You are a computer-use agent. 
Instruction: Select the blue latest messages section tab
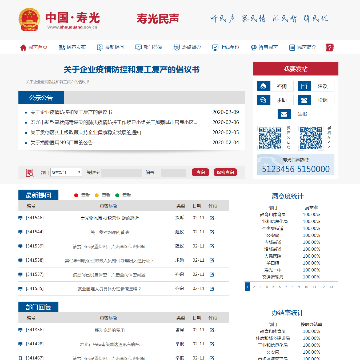(38, 195)
